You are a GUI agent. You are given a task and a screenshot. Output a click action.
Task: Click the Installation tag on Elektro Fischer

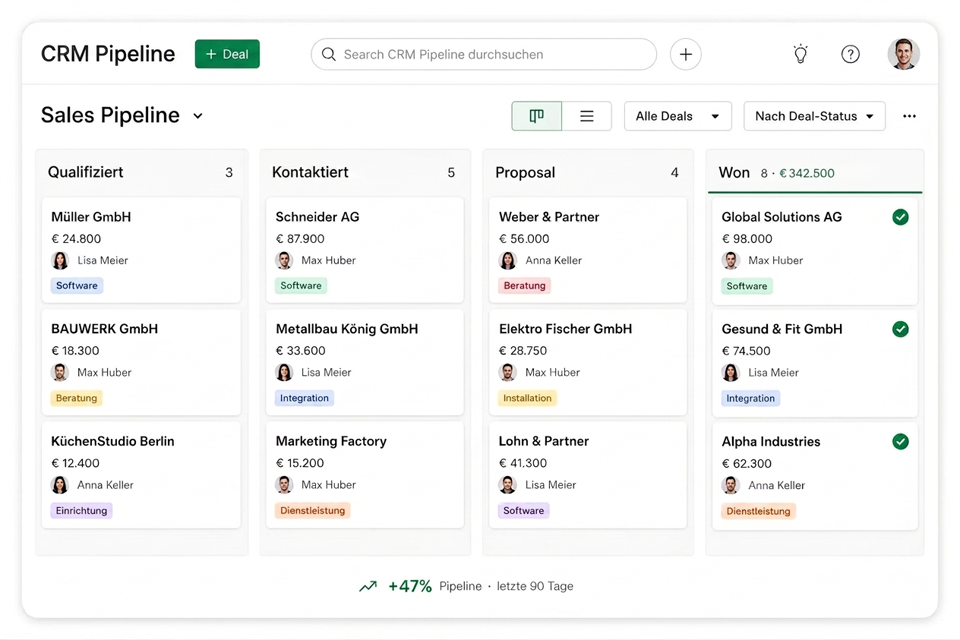[527, 398]
